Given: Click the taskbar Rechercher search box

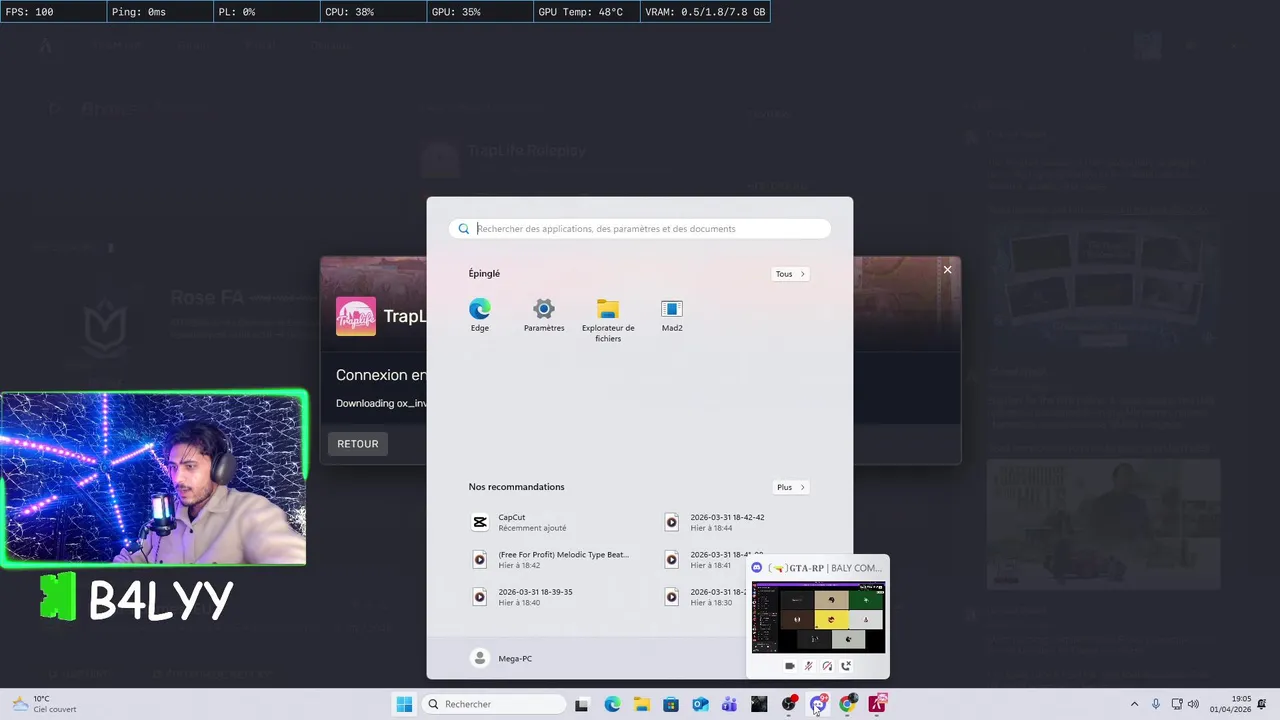Looking at the screenshot, I should point(493,704).
